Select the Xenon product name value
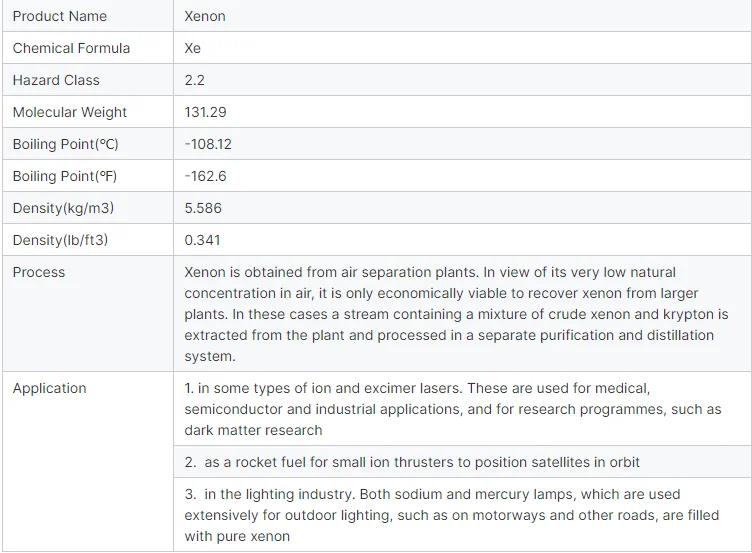Viewport: 752px width, 553px height. 205,16
